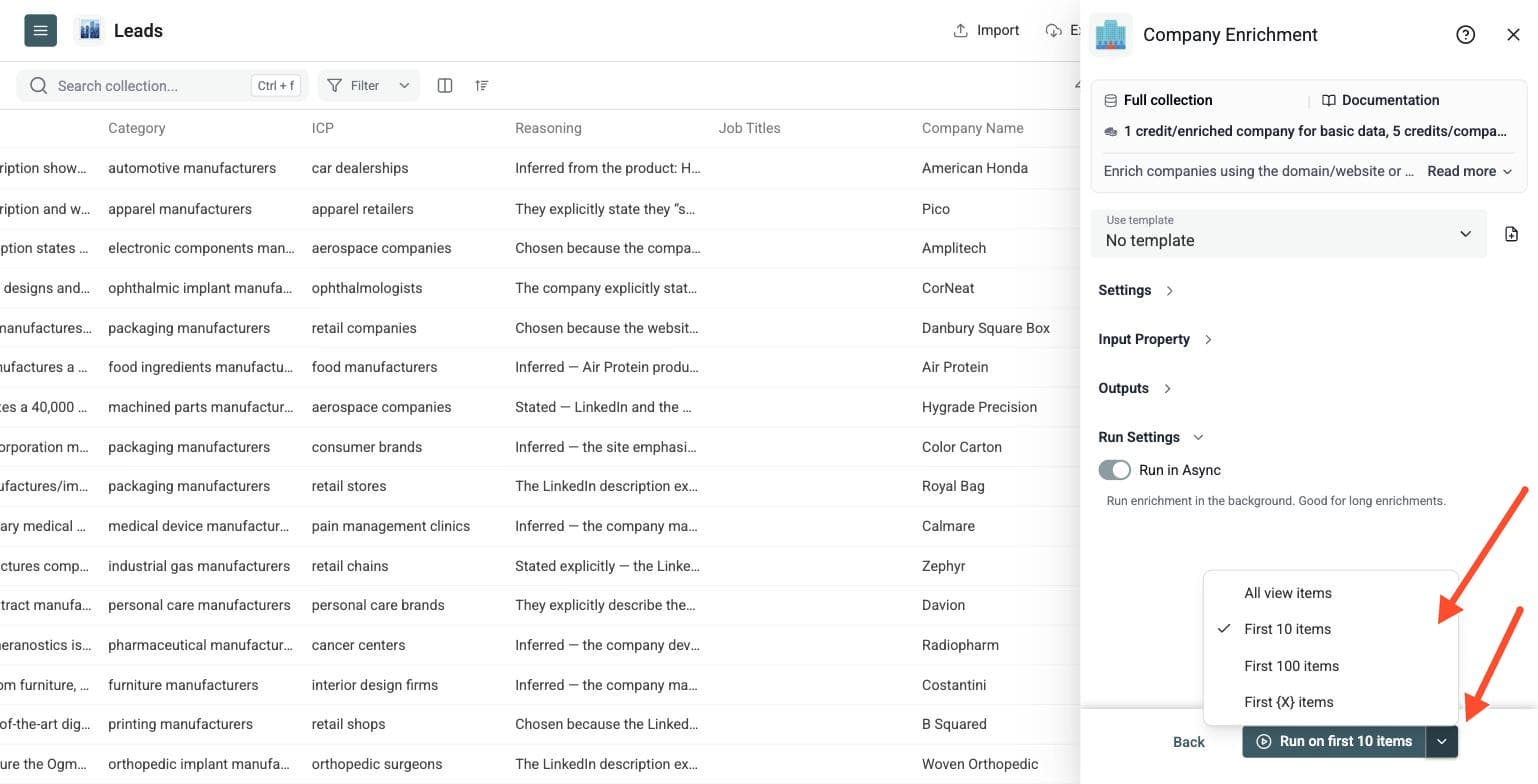Screen dimensions: 1538x784
Task: Expand the Input Property section
Action: point(1155,339)
